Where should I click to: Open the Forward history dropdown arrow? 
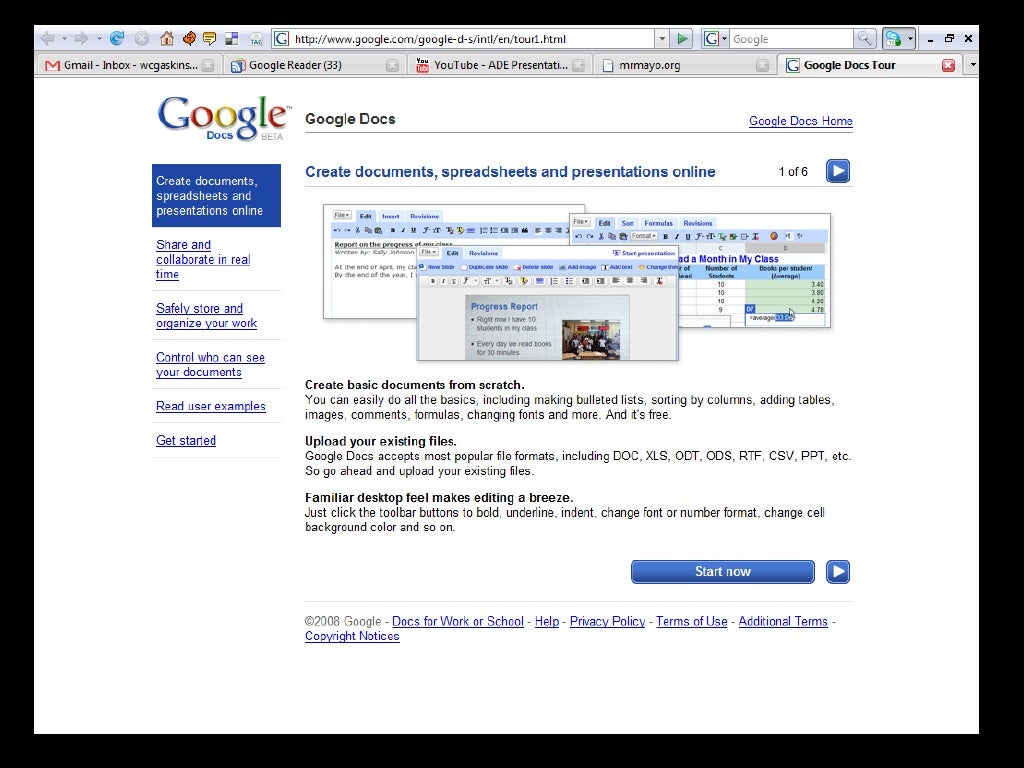[99, 39]
